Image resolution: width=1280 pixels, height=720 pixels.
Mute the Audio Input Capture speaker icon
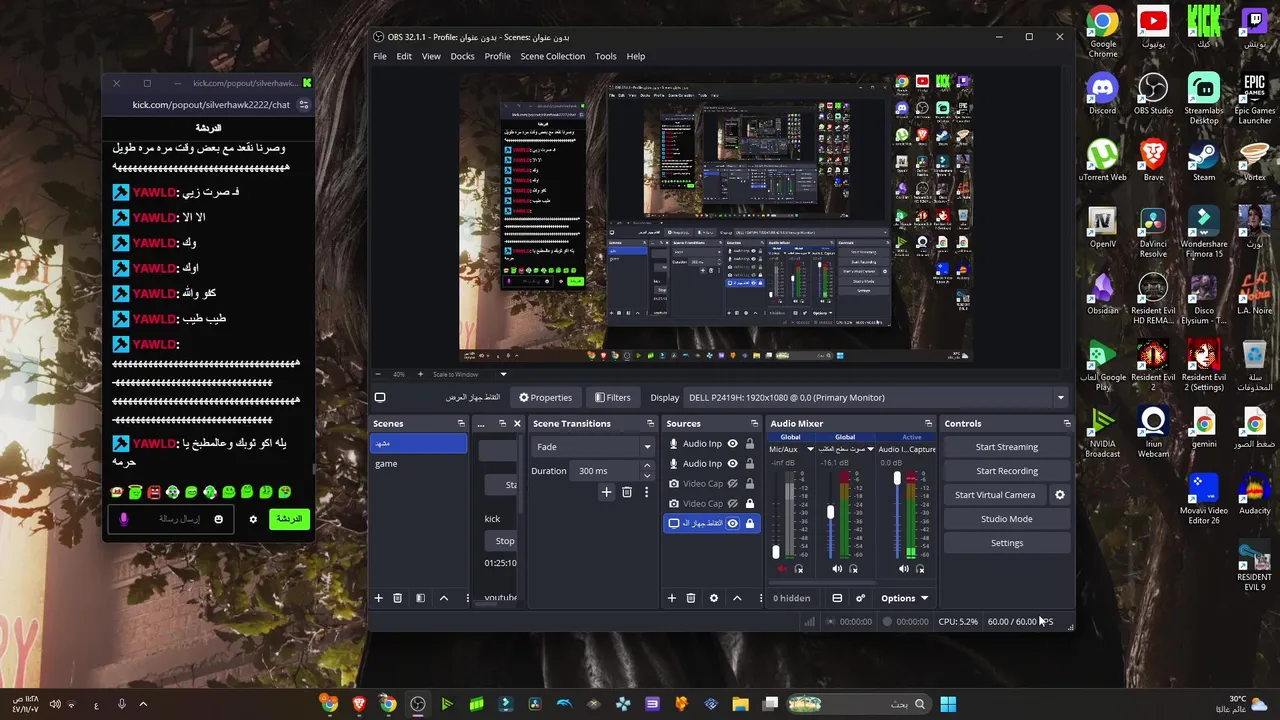click(904, 569)
